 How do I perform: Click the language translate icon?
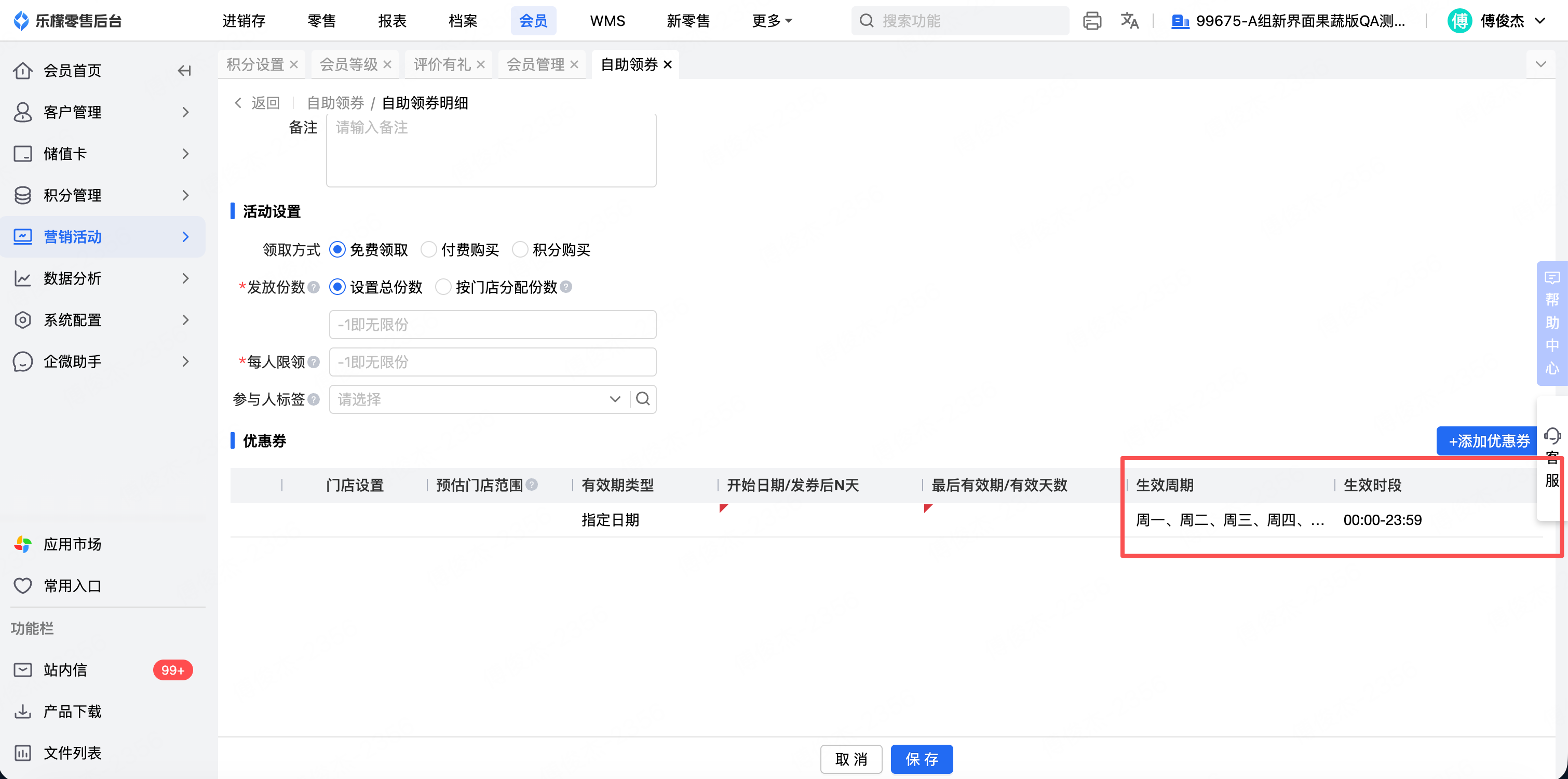pyautogui.click(x=1129, y=21)
